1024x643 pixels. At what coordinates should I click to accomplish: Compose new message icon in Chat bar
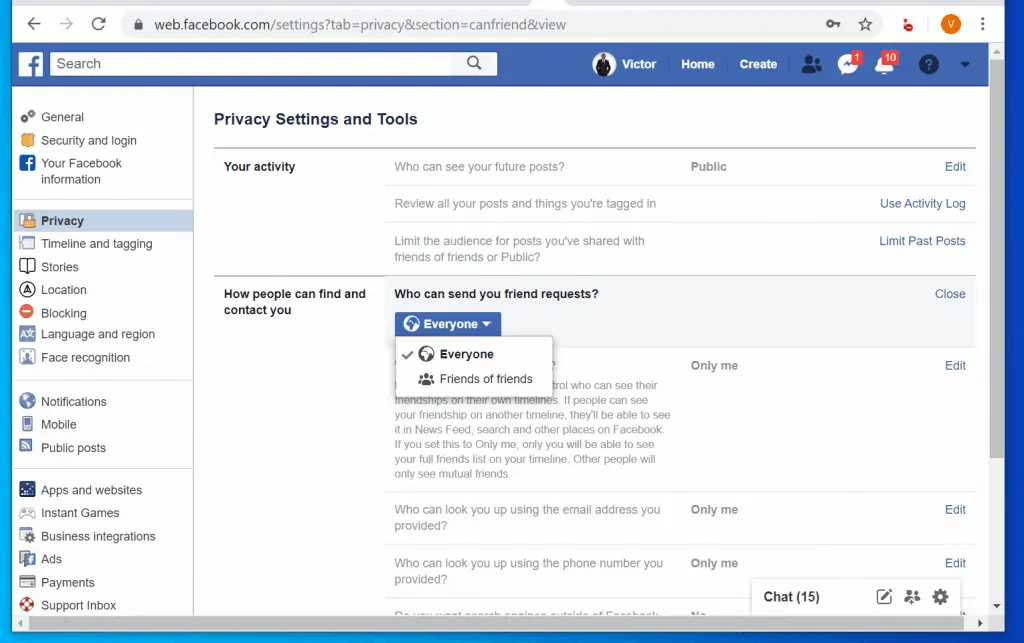(884, 596)
